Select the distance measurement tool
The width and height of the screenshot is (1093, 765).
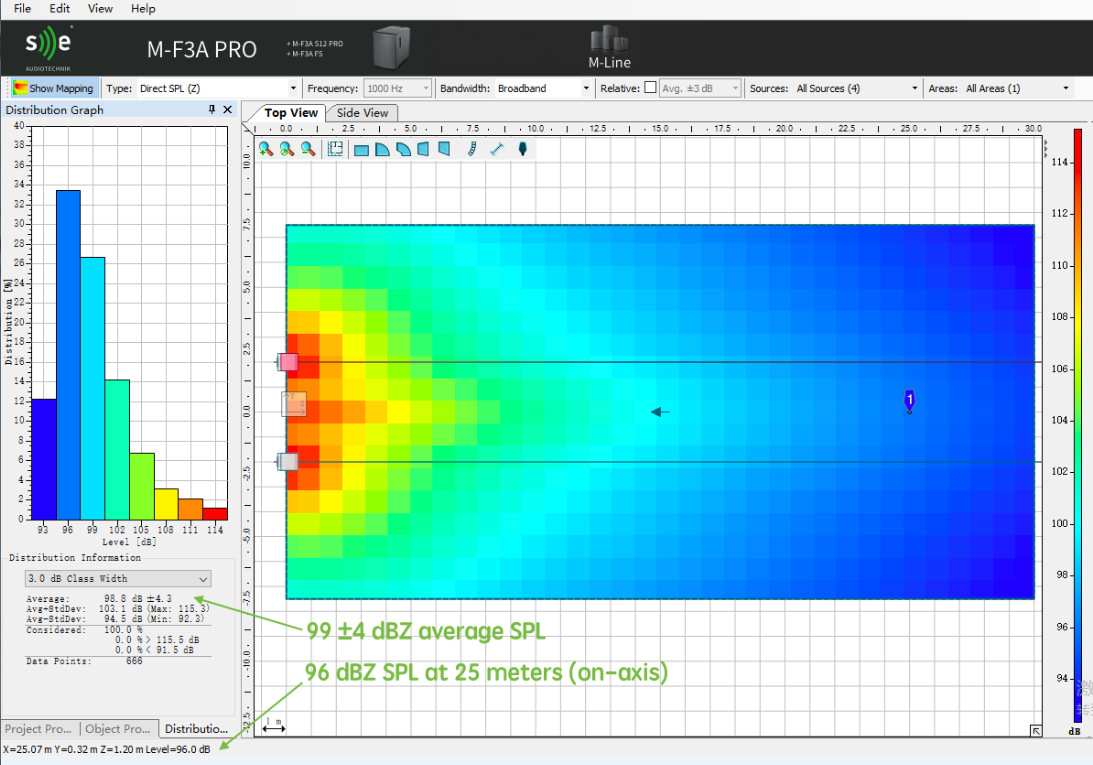pos(496,150)
